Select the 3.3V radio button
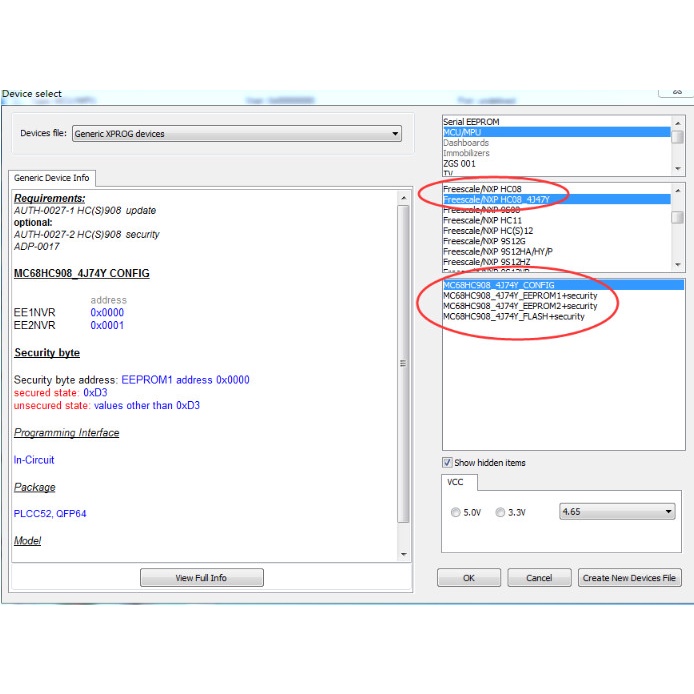The width and height of the screenshot is (694, 694). click(x=501, y=512)
